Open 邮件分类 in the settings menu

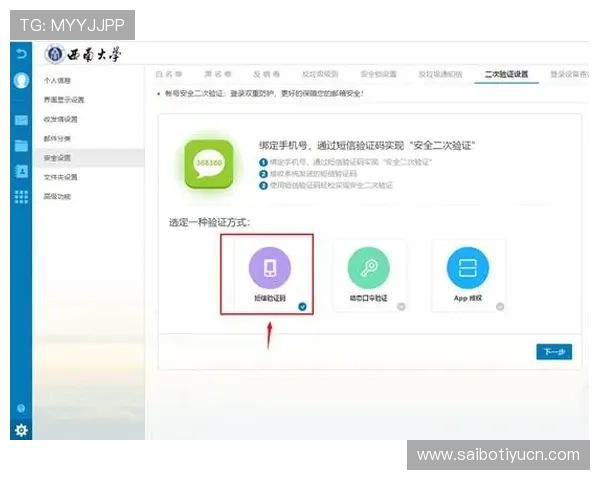coord(57,139)
